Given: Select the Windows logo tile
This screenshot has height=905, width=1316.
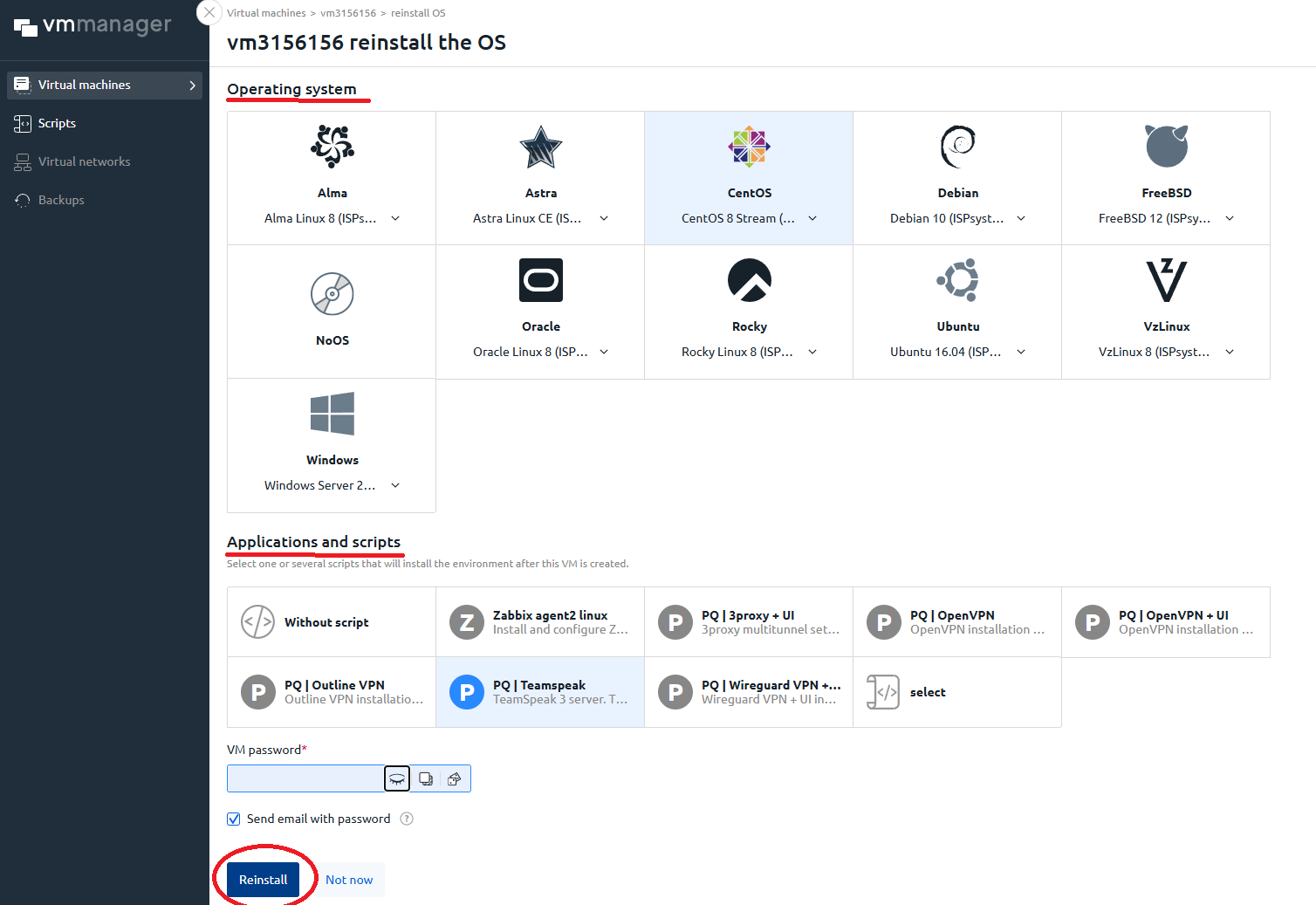Looking at the screenshot, I should click(332, 413).
